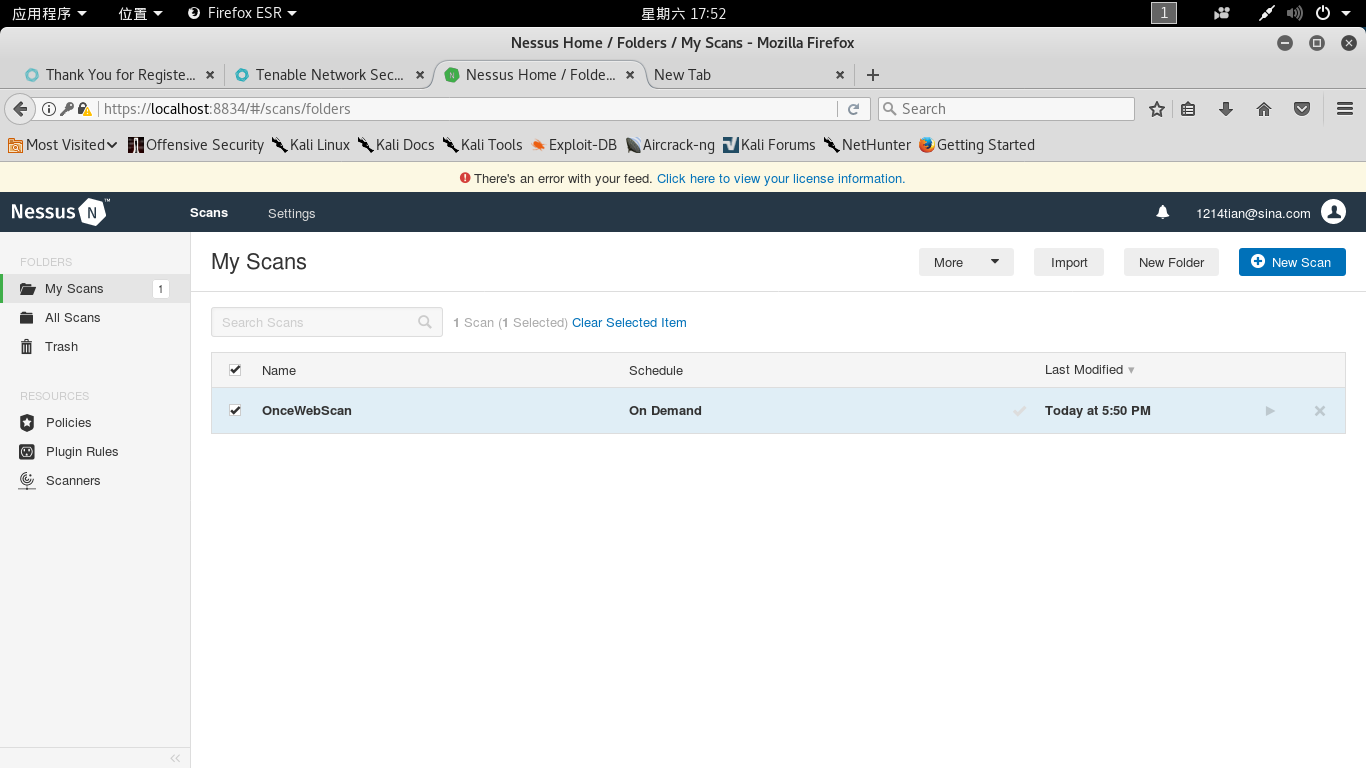Viewport: 1366px width, 768px height.
Task: Click the workspace indicator 1
Action: [x=1164, y=13]
